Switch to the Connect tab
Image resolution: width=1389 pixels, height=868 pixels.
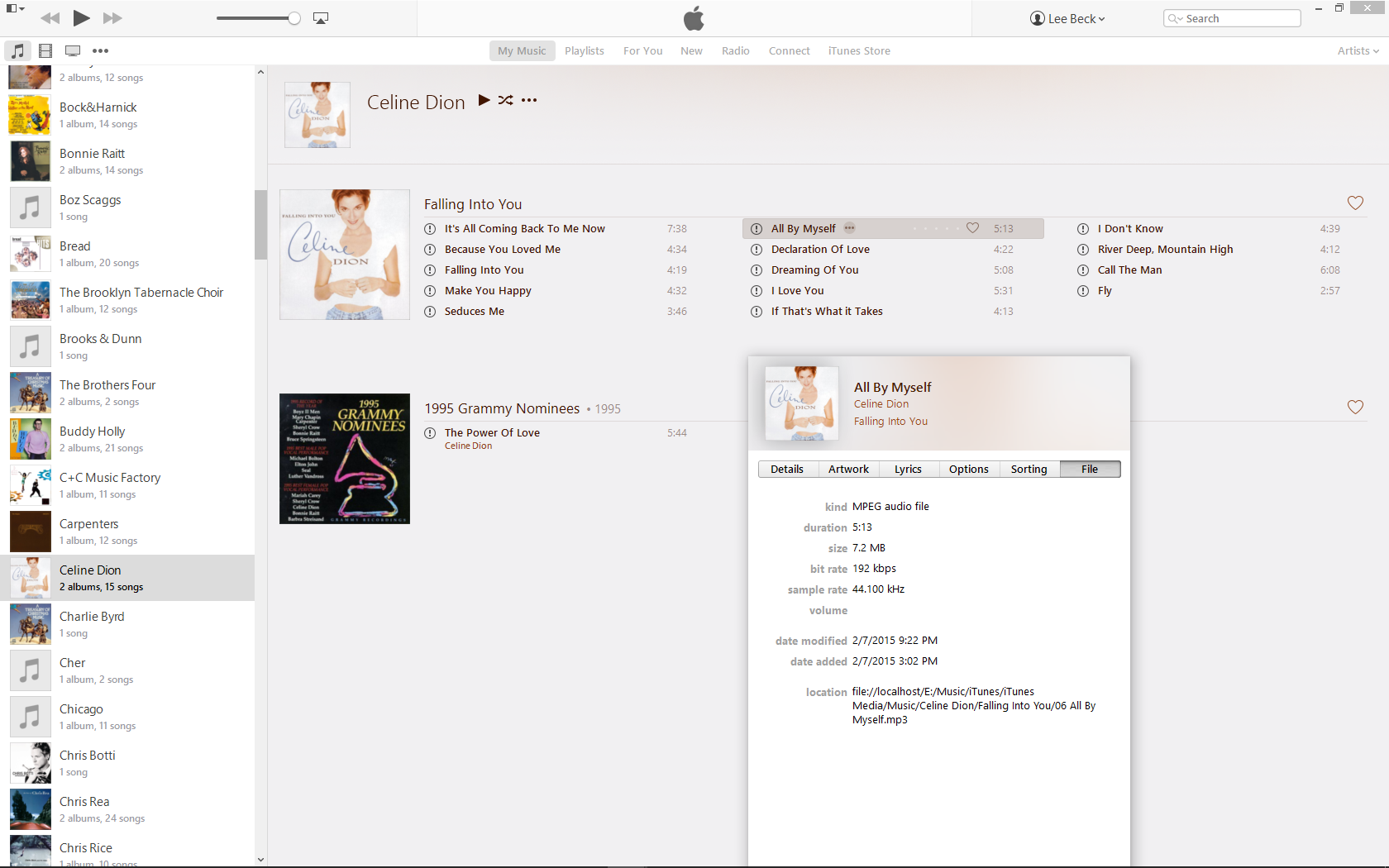790,51
